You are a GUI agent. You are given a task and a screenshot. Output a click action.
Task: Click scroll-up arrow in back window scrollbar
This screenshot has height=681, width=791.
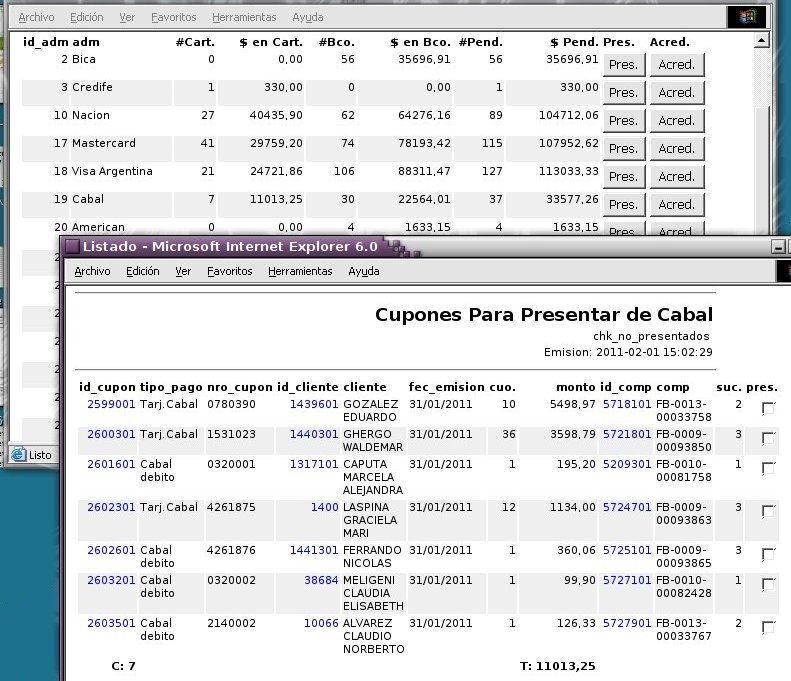click(x=762, y=40)
